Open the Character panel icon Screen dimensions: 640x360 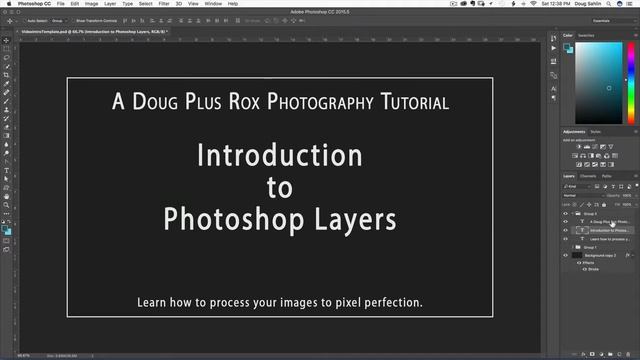click(553, 89)
